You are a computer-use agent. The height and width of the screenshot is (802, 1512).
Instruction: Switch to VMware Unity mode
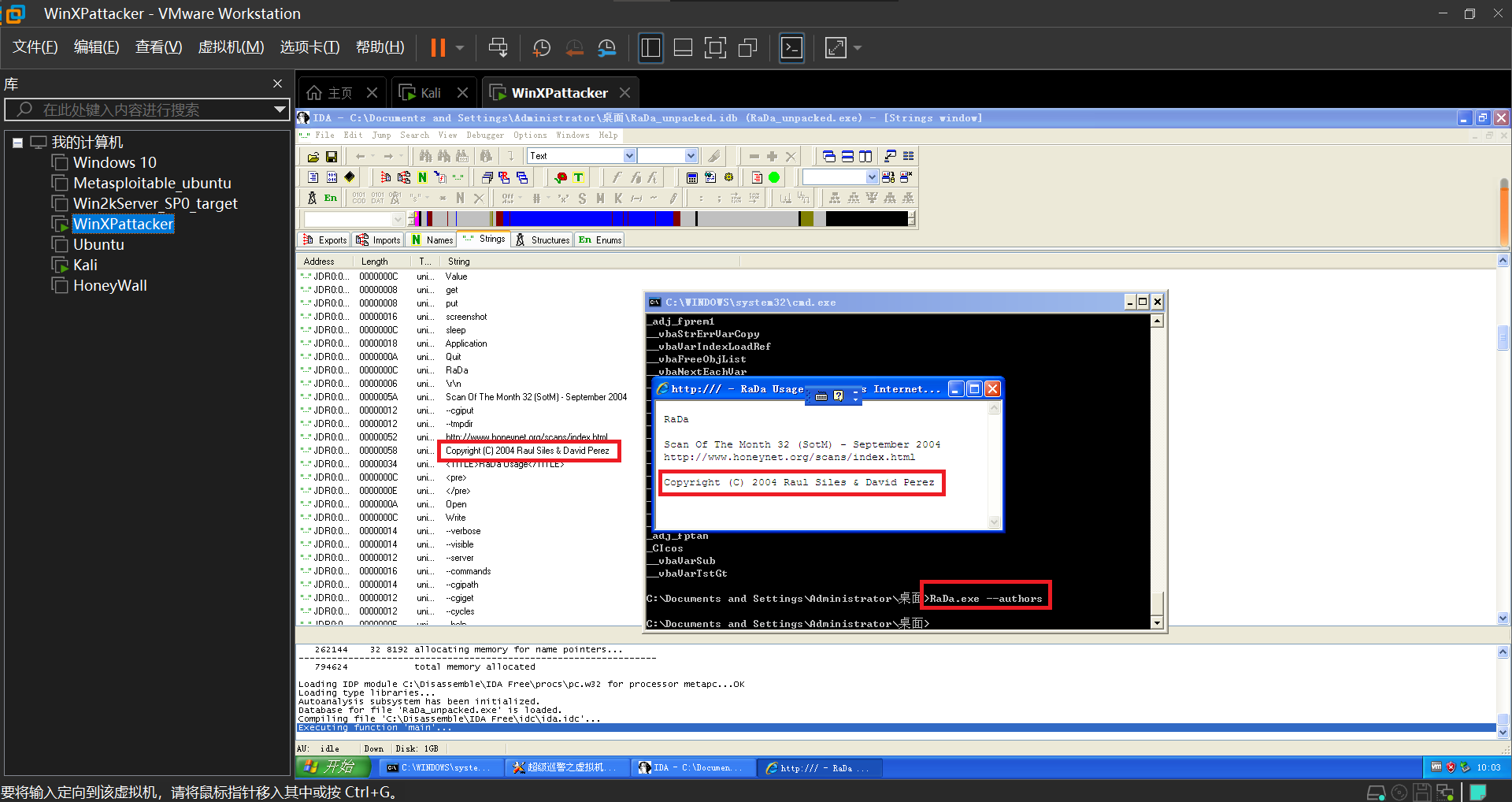click(x=747, y=48)
